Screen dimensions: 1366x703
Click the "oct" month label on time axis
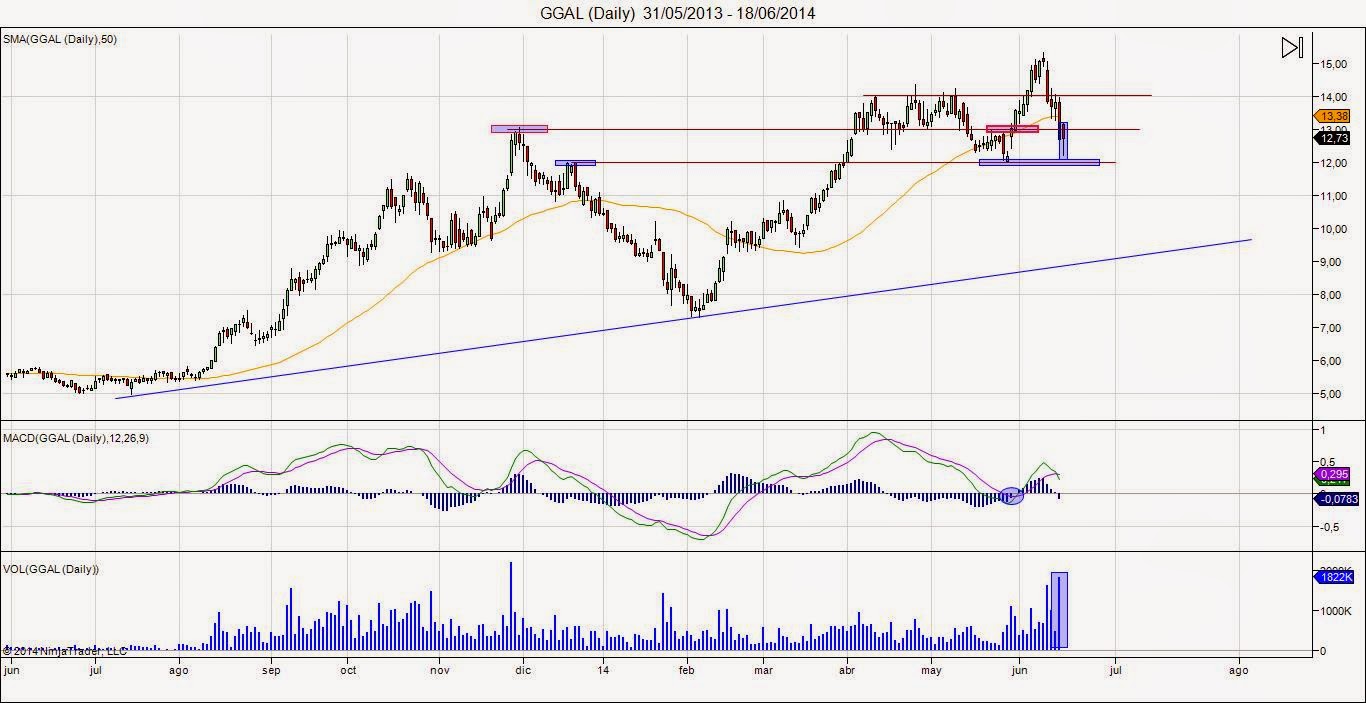[x=349, y=672]
